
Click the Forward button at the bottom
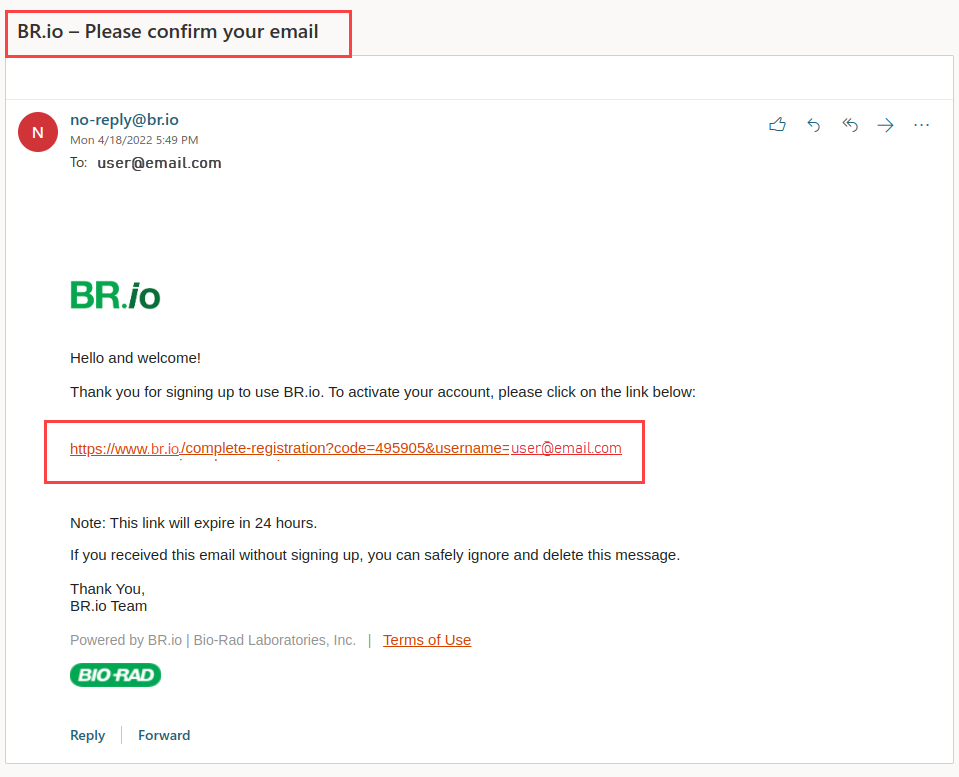tap(164, 735)
